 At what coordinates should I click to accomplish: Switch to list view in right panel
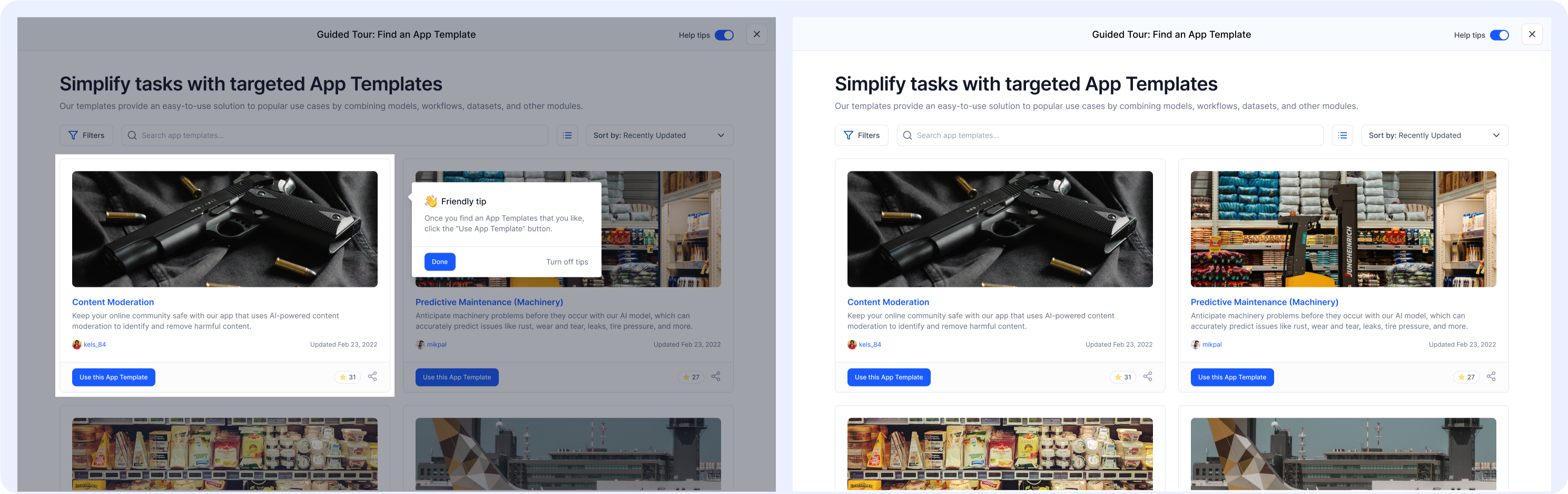point(1343,135)
